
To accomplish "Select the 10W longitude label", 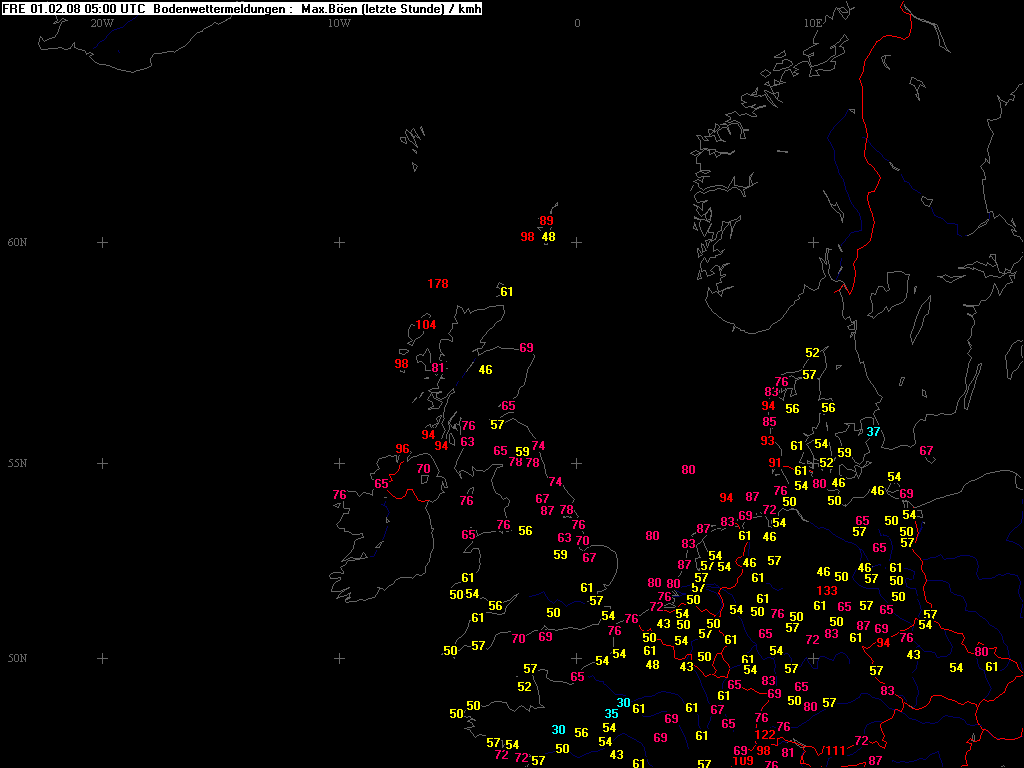I will tap(339, 23).
